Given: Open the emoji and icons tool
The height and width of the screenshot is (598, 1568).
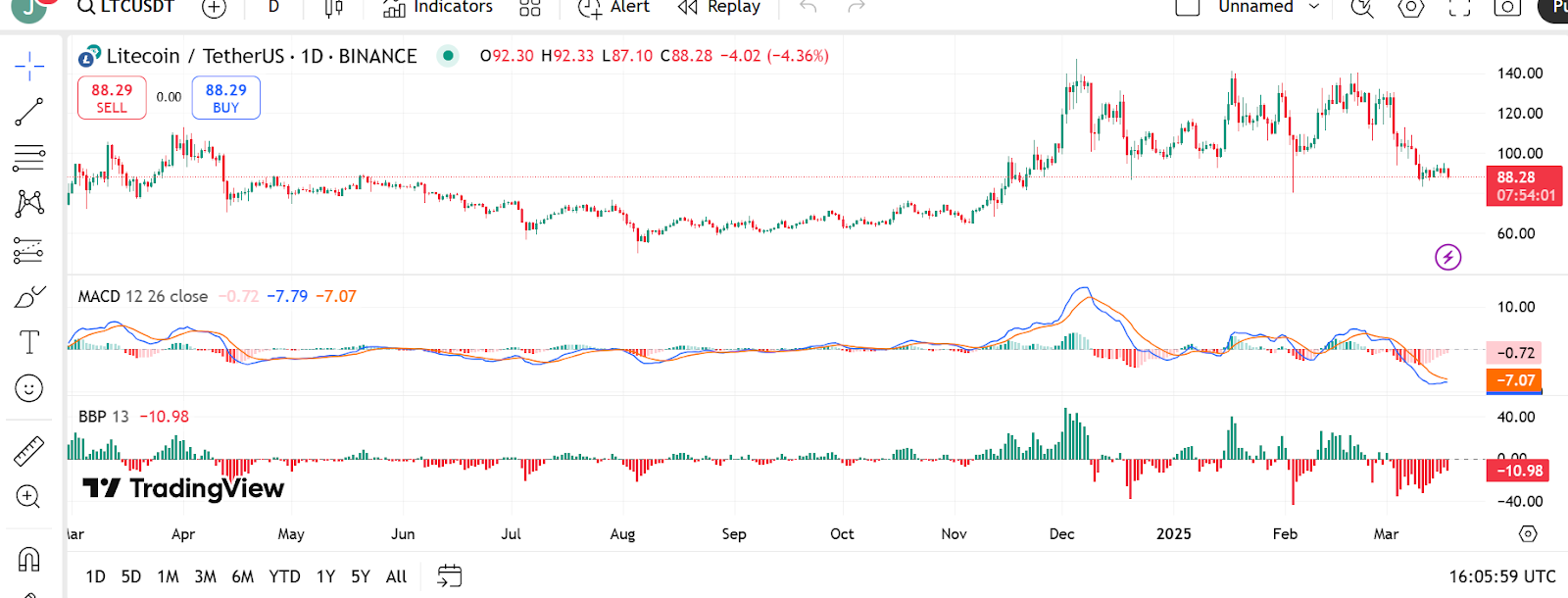Looking at the screenshot, I should [x=29, y=388].
